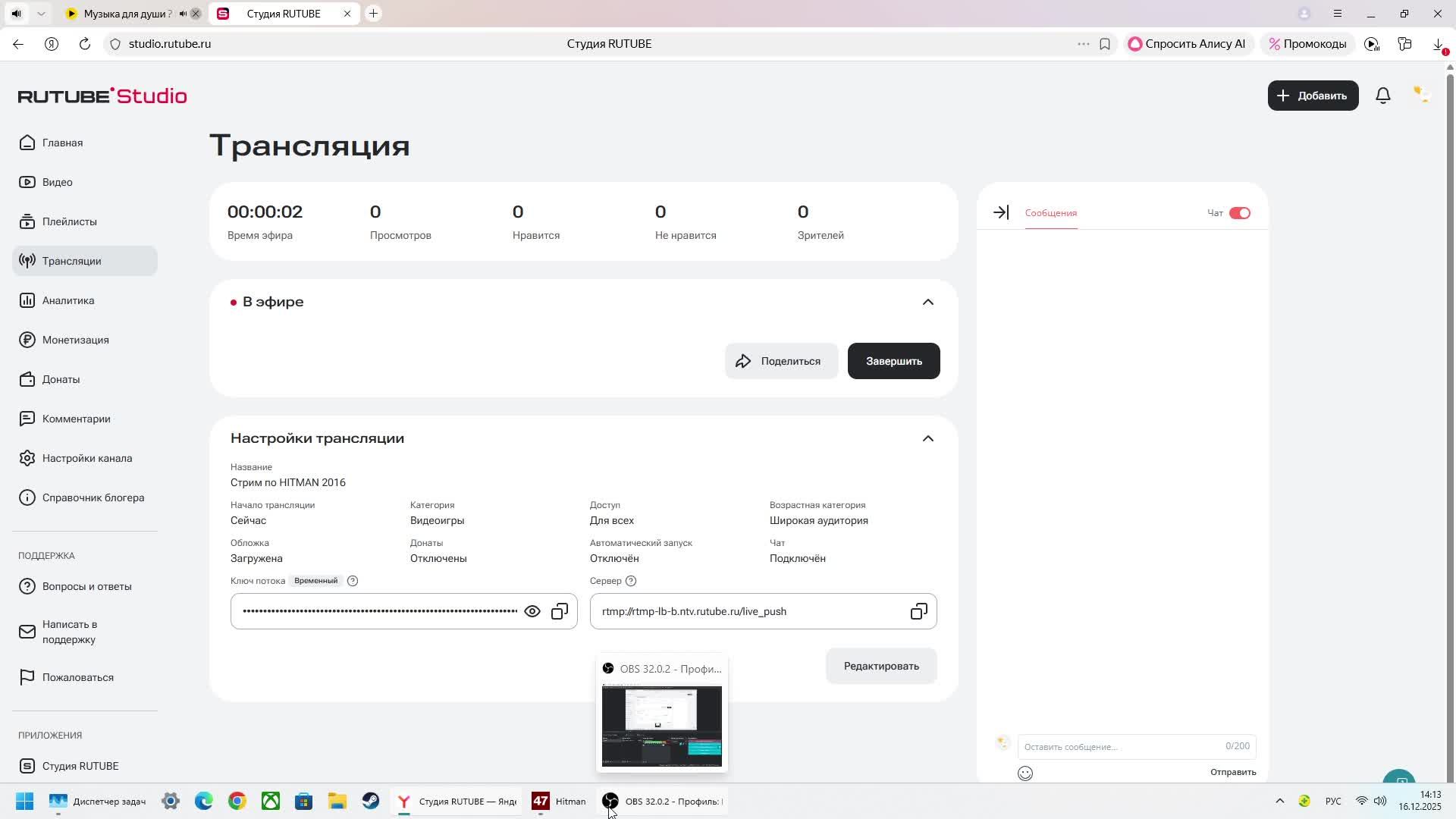Reveal the stream key with eye icon
Image resolution: width=1456 pixels, height=819 pixels.
532,611
